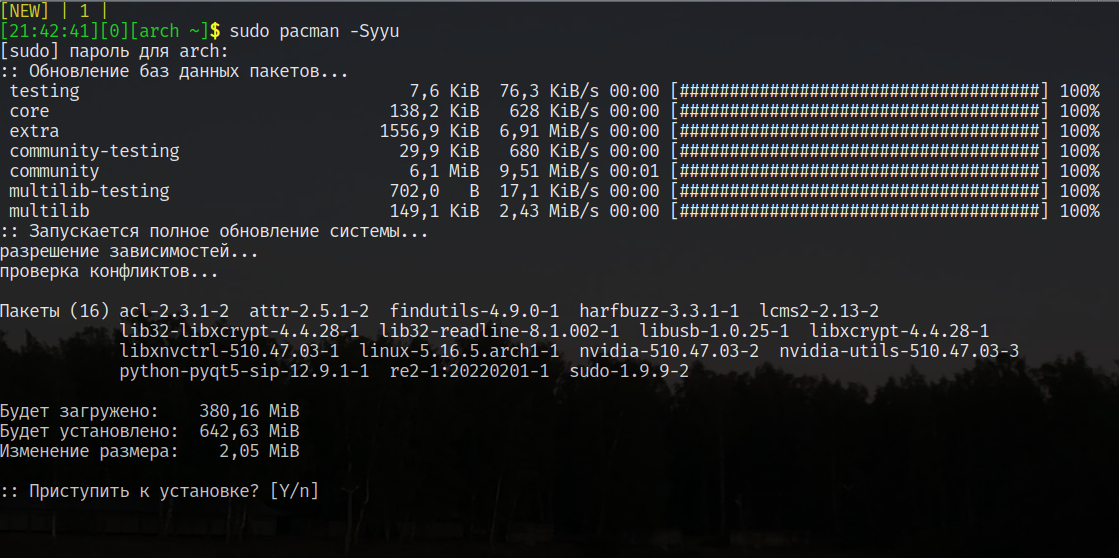1119x558 pixels.
Task: Click the 'arch ~' prompt segment
Action: pyautogui.click(x=169, y=31)
